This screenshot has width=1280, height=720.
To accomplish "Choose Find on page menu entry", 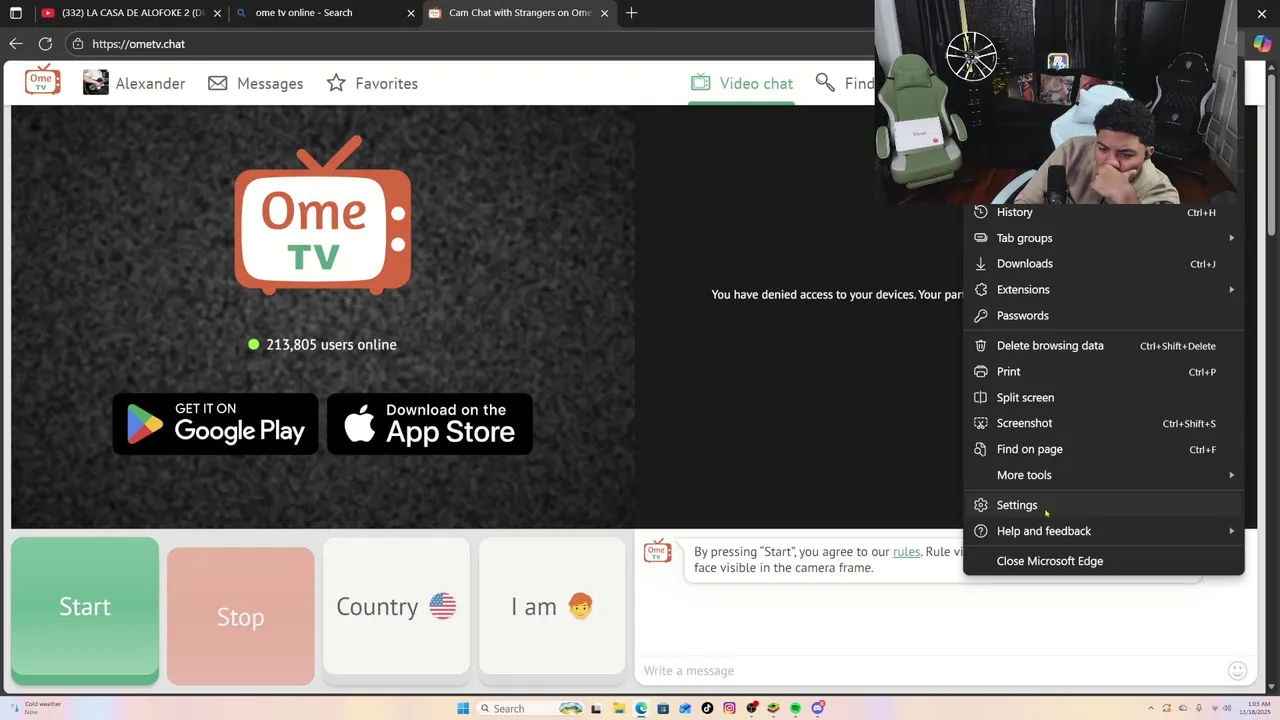I will 1104,450.
